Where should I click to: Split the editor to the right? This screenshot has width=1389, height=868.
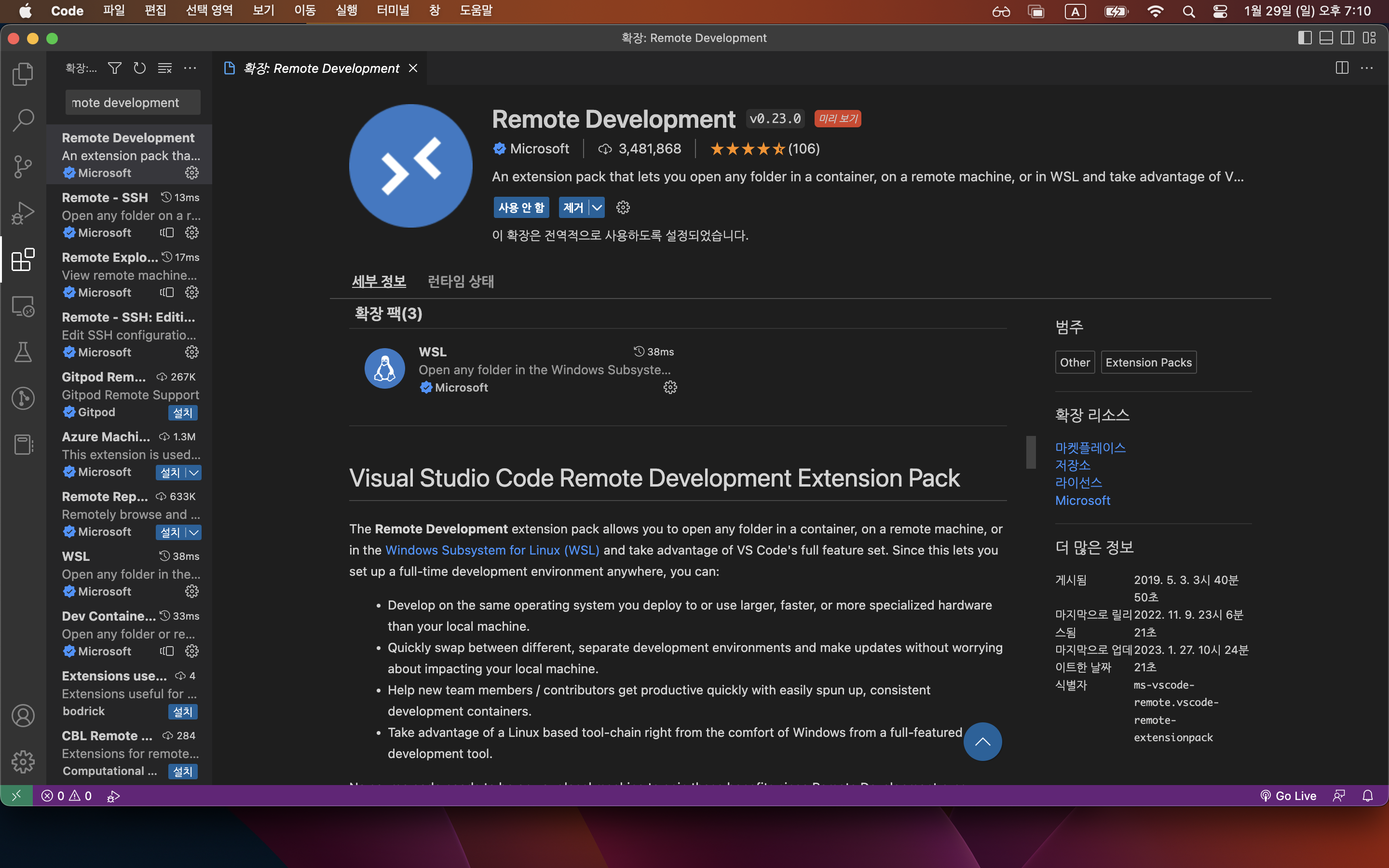pos(1342,68)
